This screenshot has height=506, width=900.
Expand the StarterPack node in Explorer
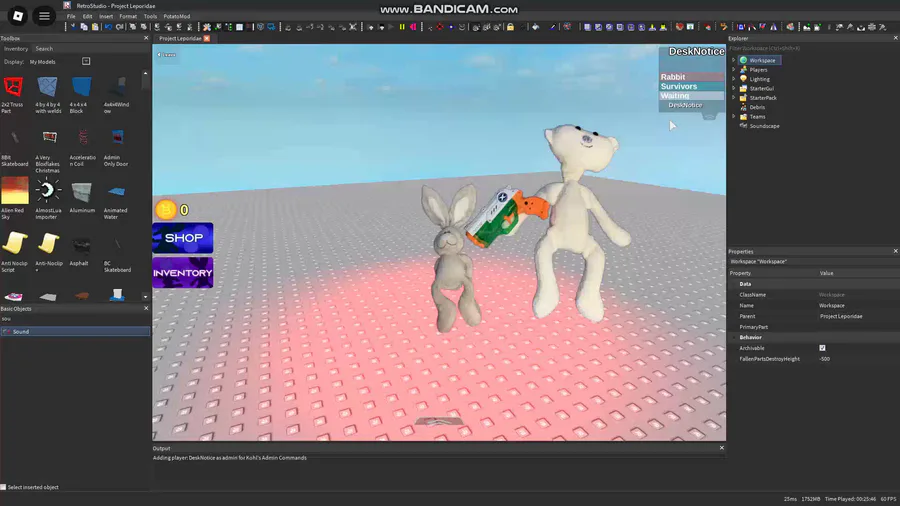coord(734,98)
